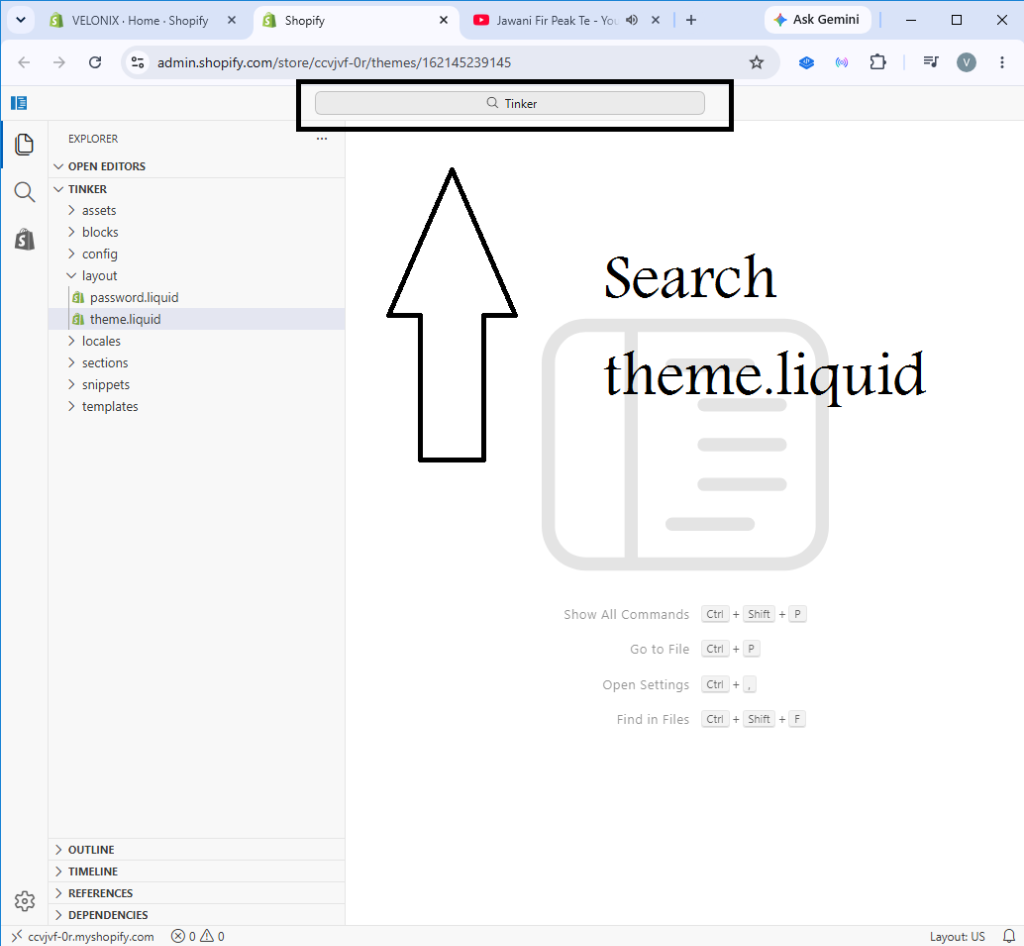
Task: Open the Manage gear settings
Action: point(24,901)
